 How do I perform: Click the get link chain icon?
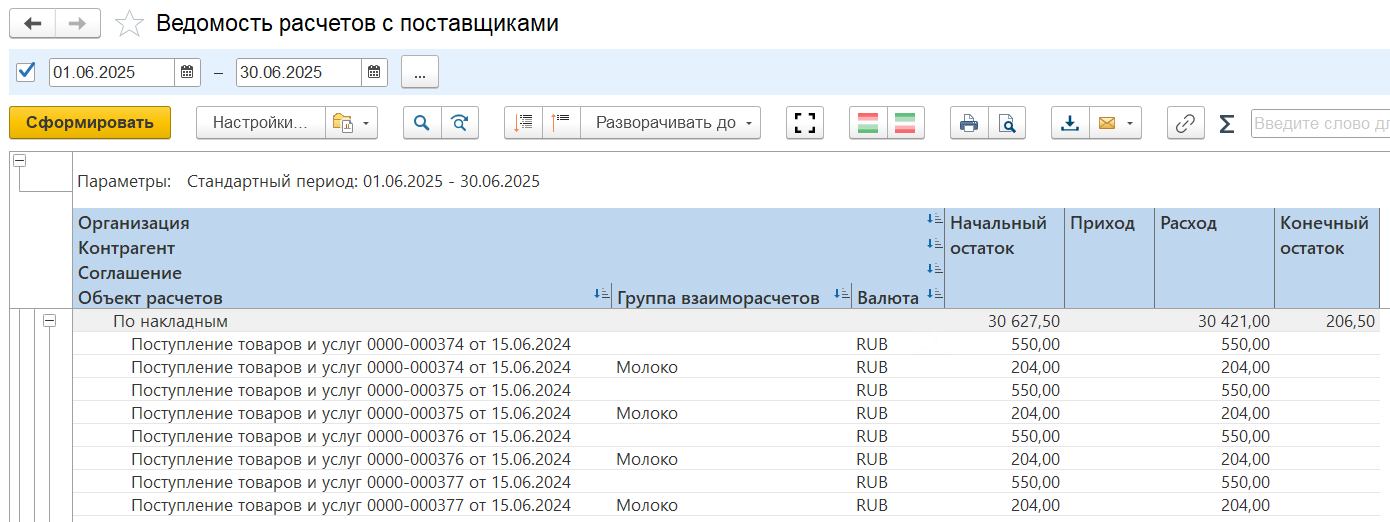click(1185, 123)
